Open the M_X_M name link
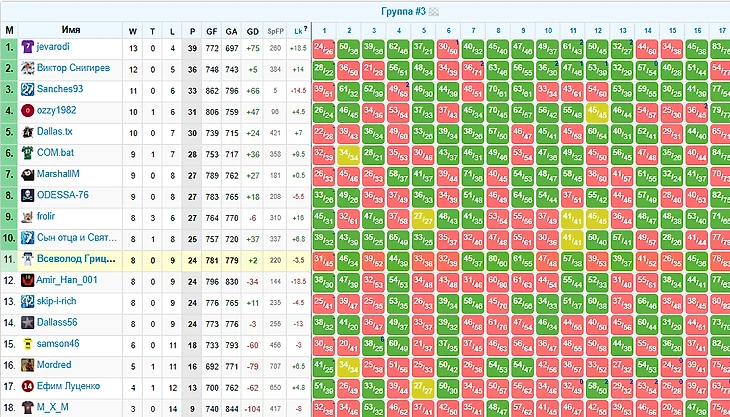 pyautogui.click(x=53, y=407)
